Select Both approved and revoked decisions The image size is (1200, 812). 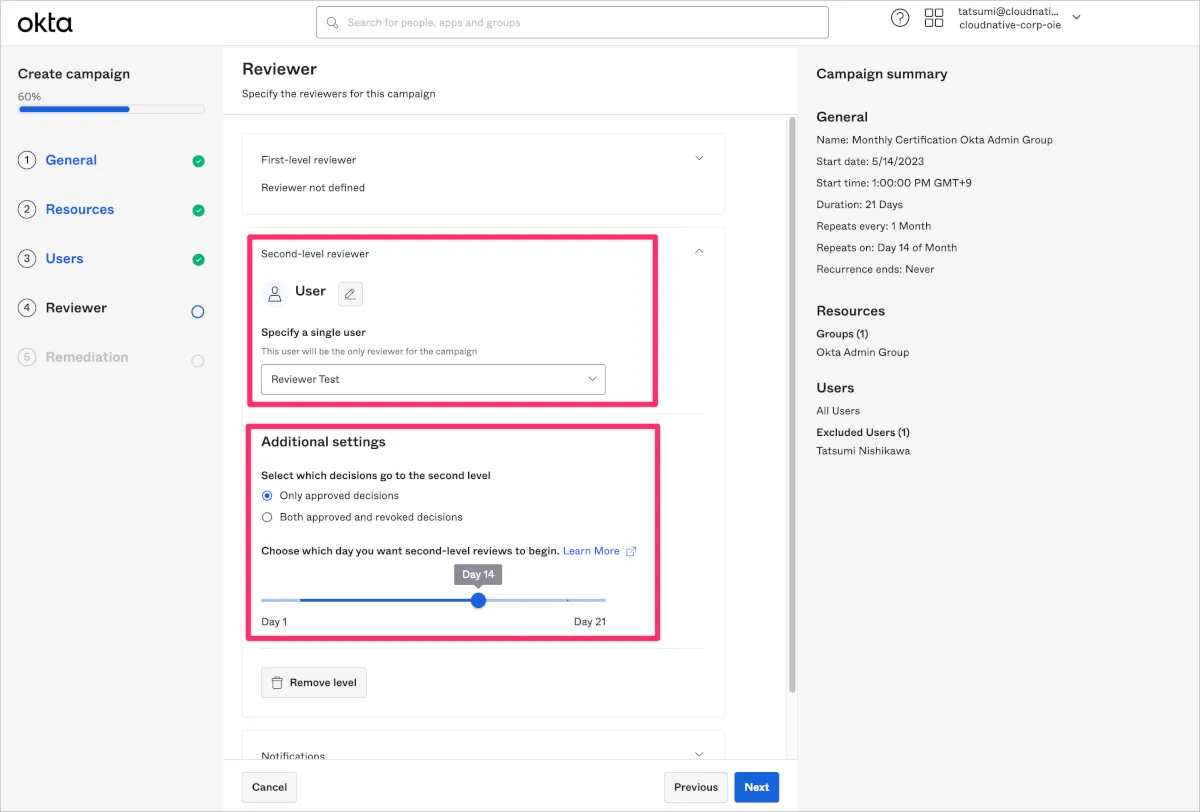click(267, 517)
